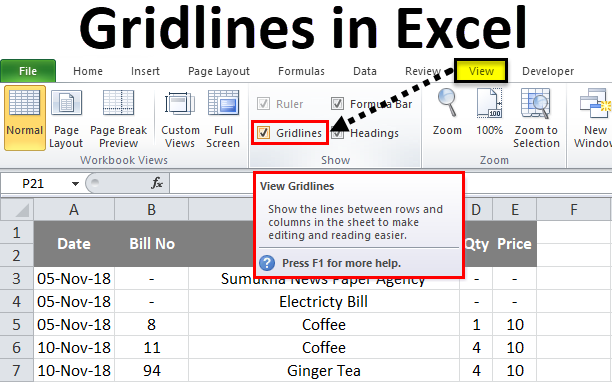
Task: Click the Bill No header cell
Action: 151,244
